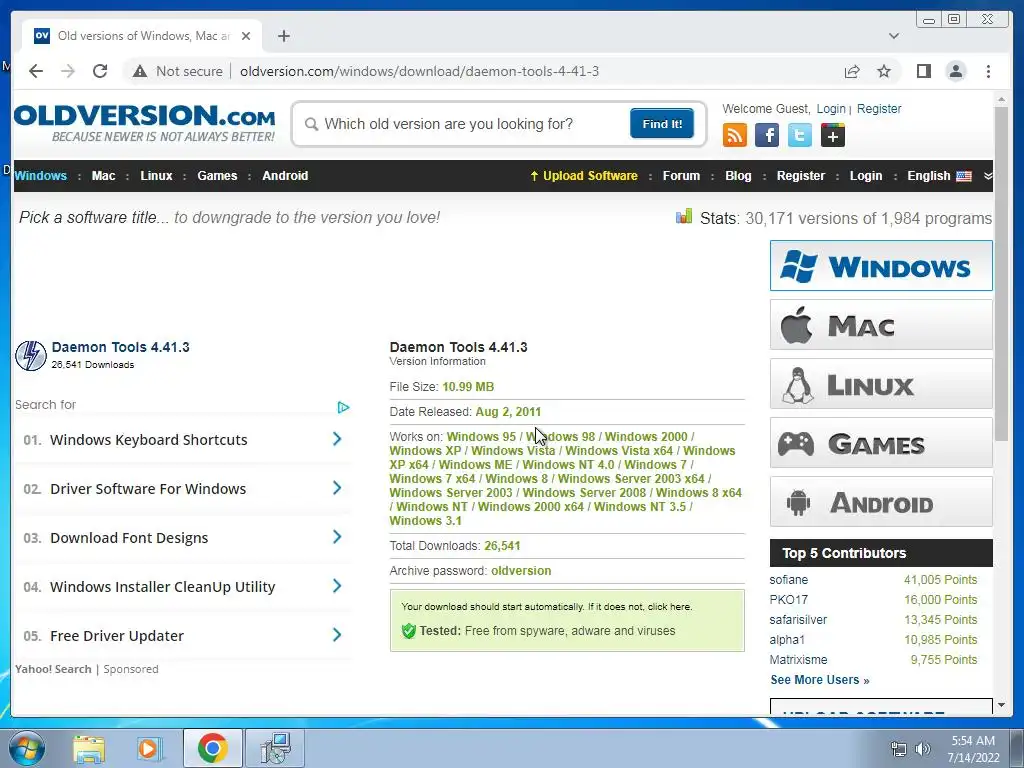Close the Old versions of Windows tab
This screenshot has height=768, width=1024.
(x=246, y=36)
